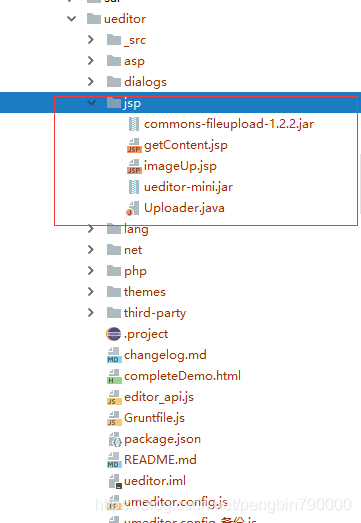Click the ueditor.iml module file icon
Screen dimensions: 361x523
pyautogui.click(x=115, y=482)
